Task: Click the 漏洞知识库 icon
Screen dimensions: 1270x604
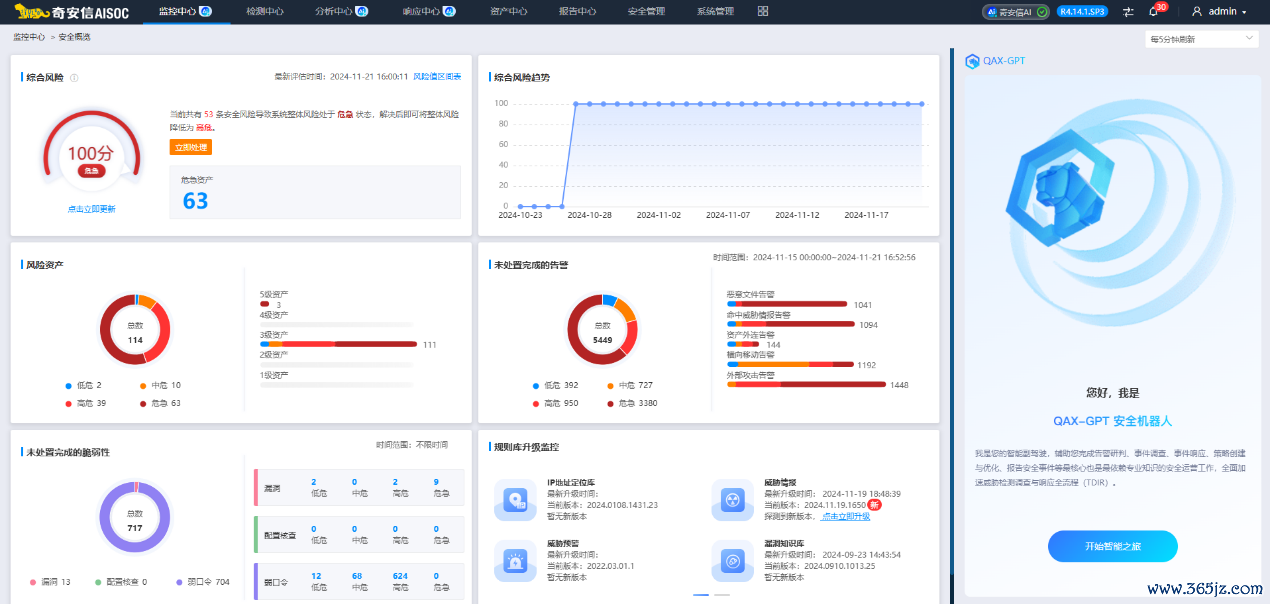Action: pyautogui.click(x=733, y=560)
